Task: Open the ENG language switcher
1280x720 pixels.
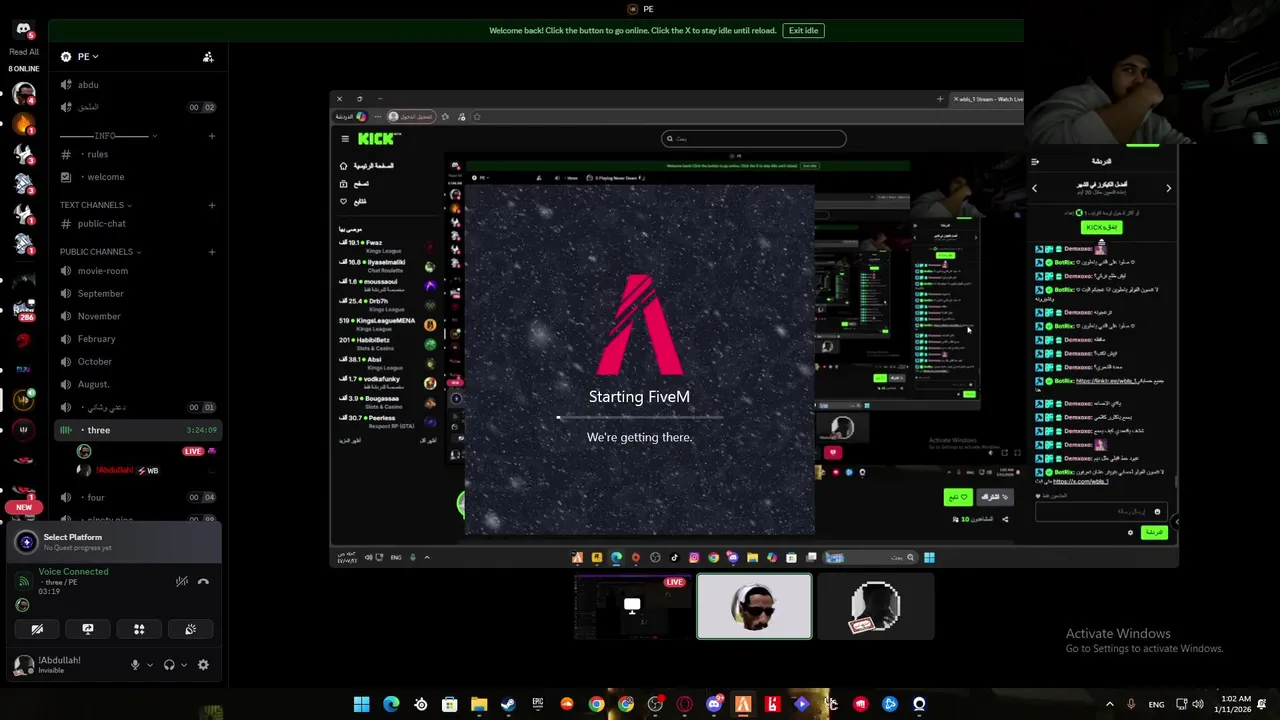Action: coord(1156,704)
